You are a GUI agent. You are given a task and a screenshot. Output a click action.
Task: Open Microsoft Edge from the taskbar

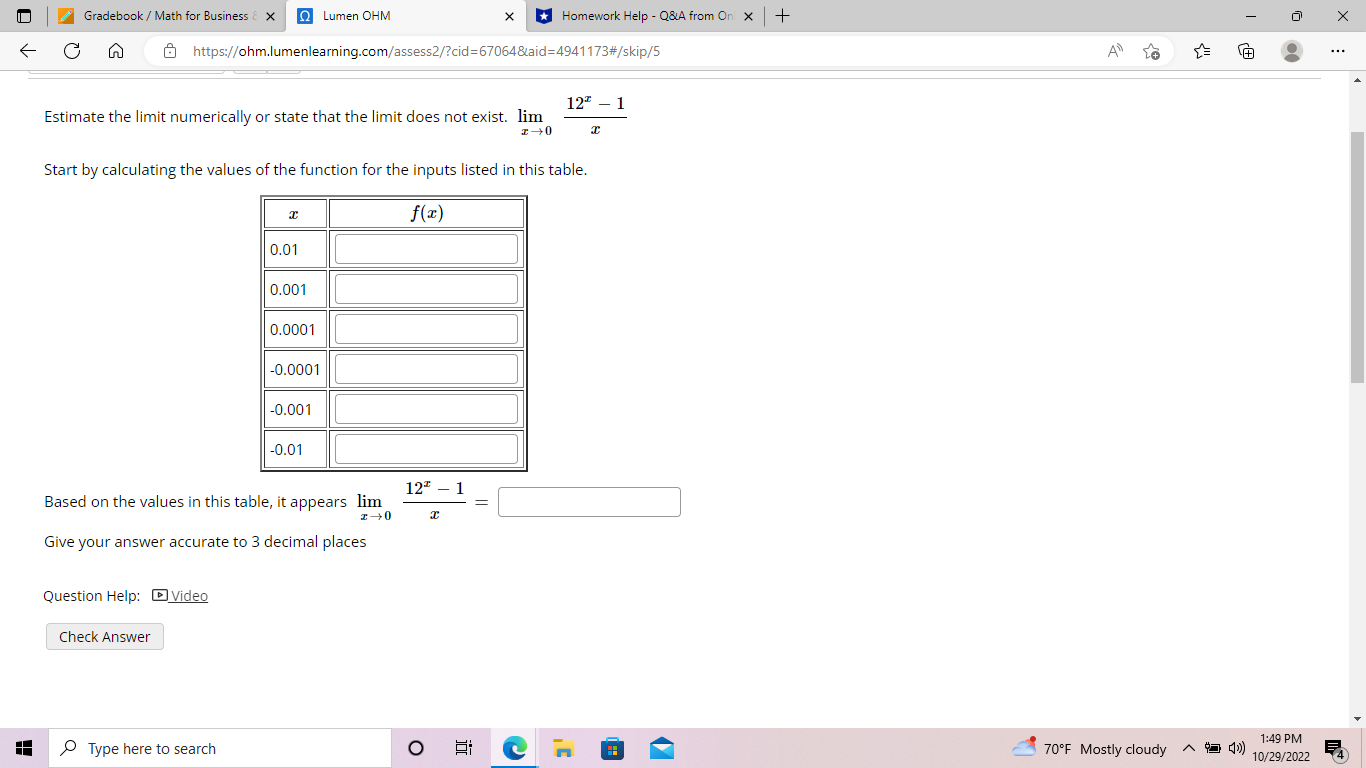(513, 748)
